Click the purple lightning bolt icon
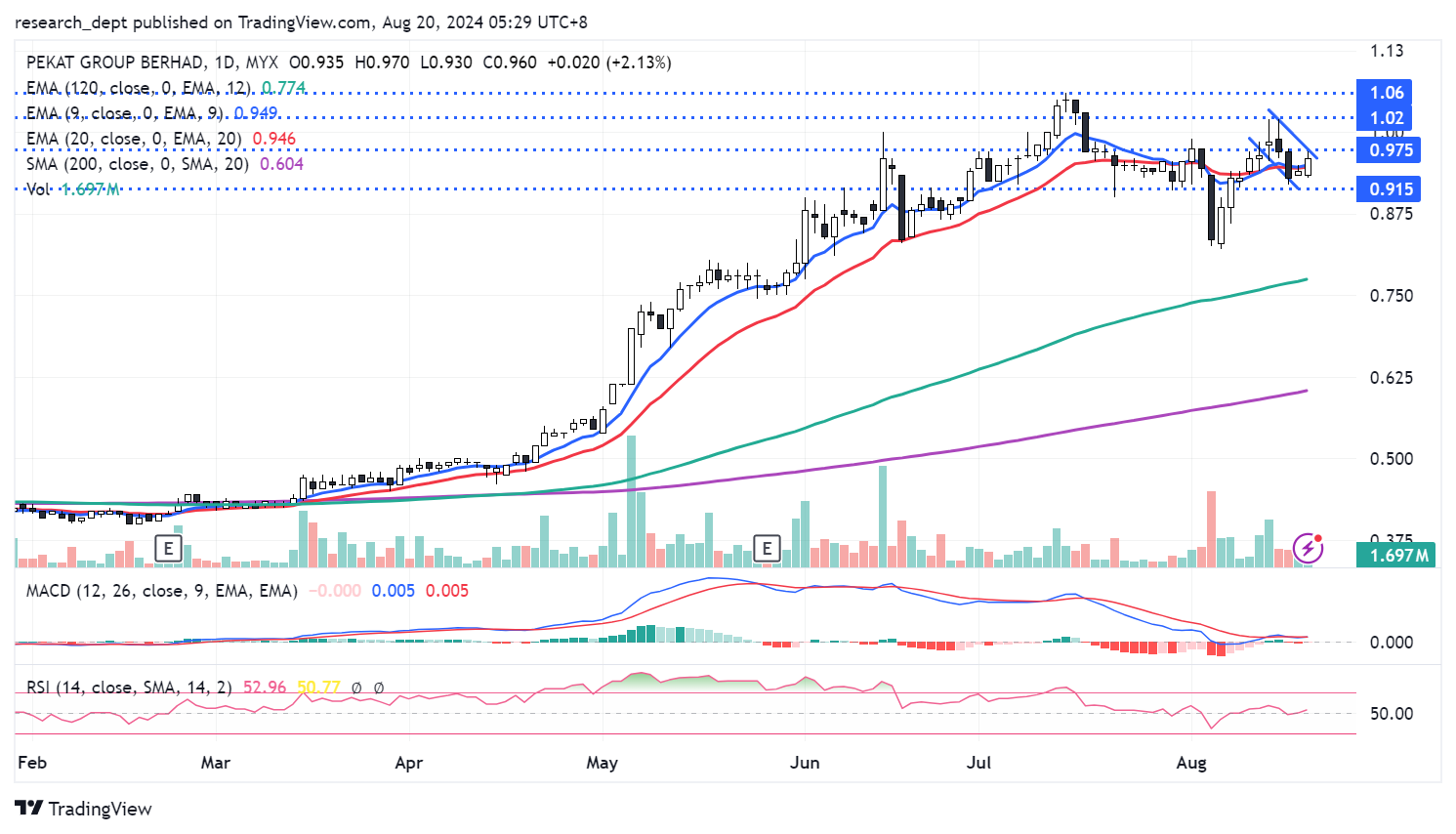This screenshot has height=834, width=1456. [x=1308, y=548]
